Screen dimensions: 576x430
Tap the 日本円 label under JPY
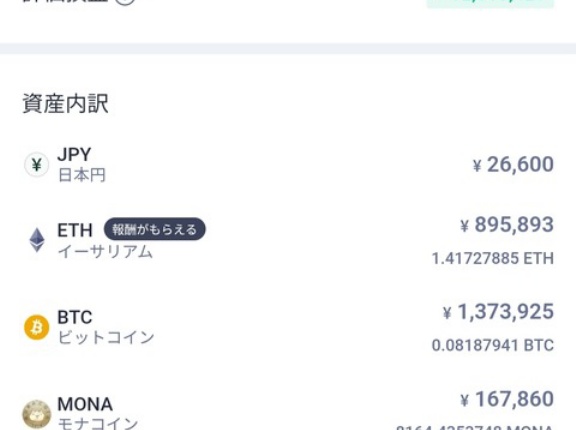coord(82,175)
